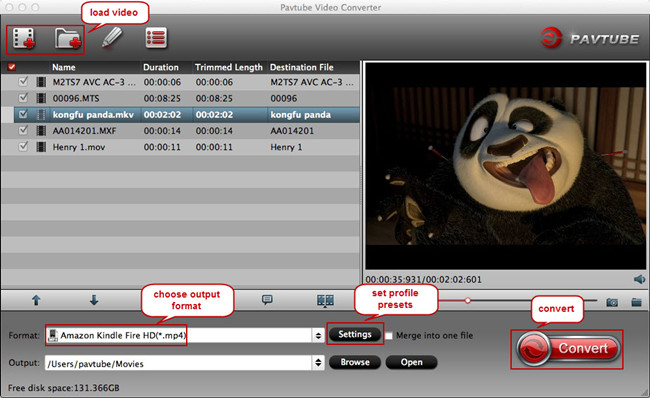The height and width of the screenshot is (398, 650).
Task: Click the 00:00:35:931/00:02:02:601 timecode
Action: click(x=424, y=279)
